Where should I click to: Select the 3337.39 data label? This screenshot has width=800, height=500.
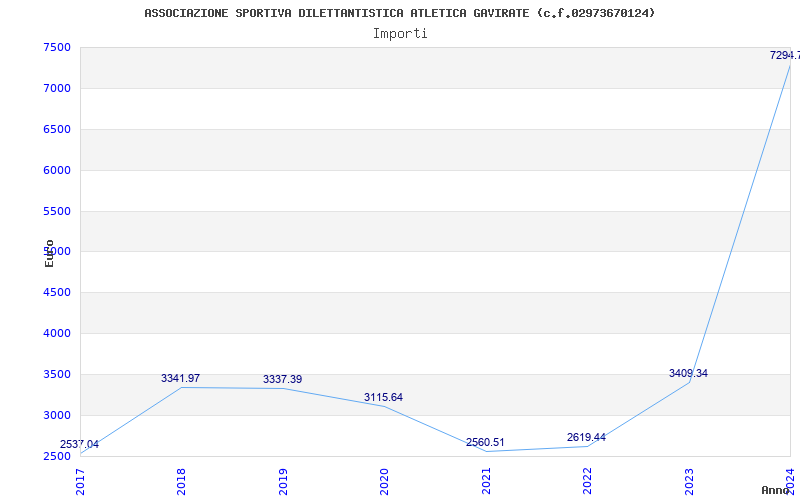pos(282,380)
